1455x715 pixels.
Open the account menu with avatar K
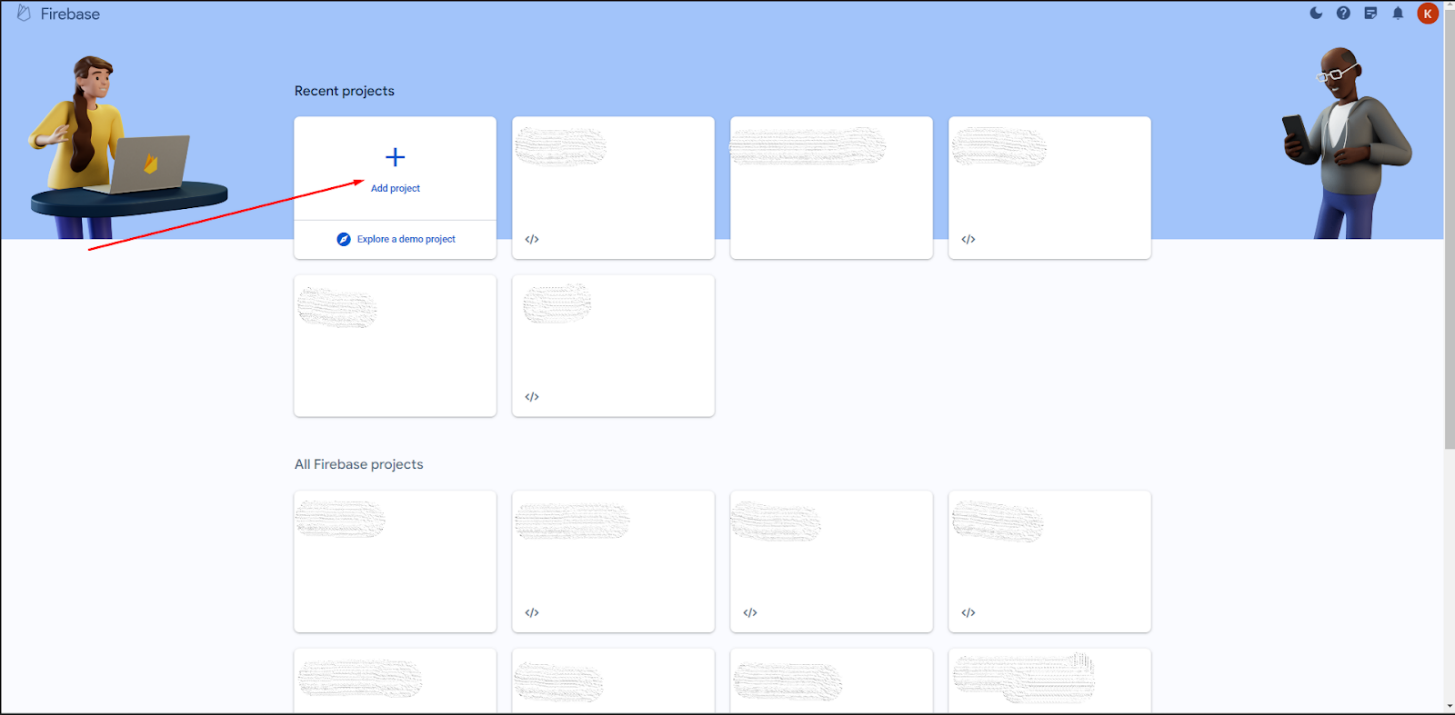tap(1427, 13)
